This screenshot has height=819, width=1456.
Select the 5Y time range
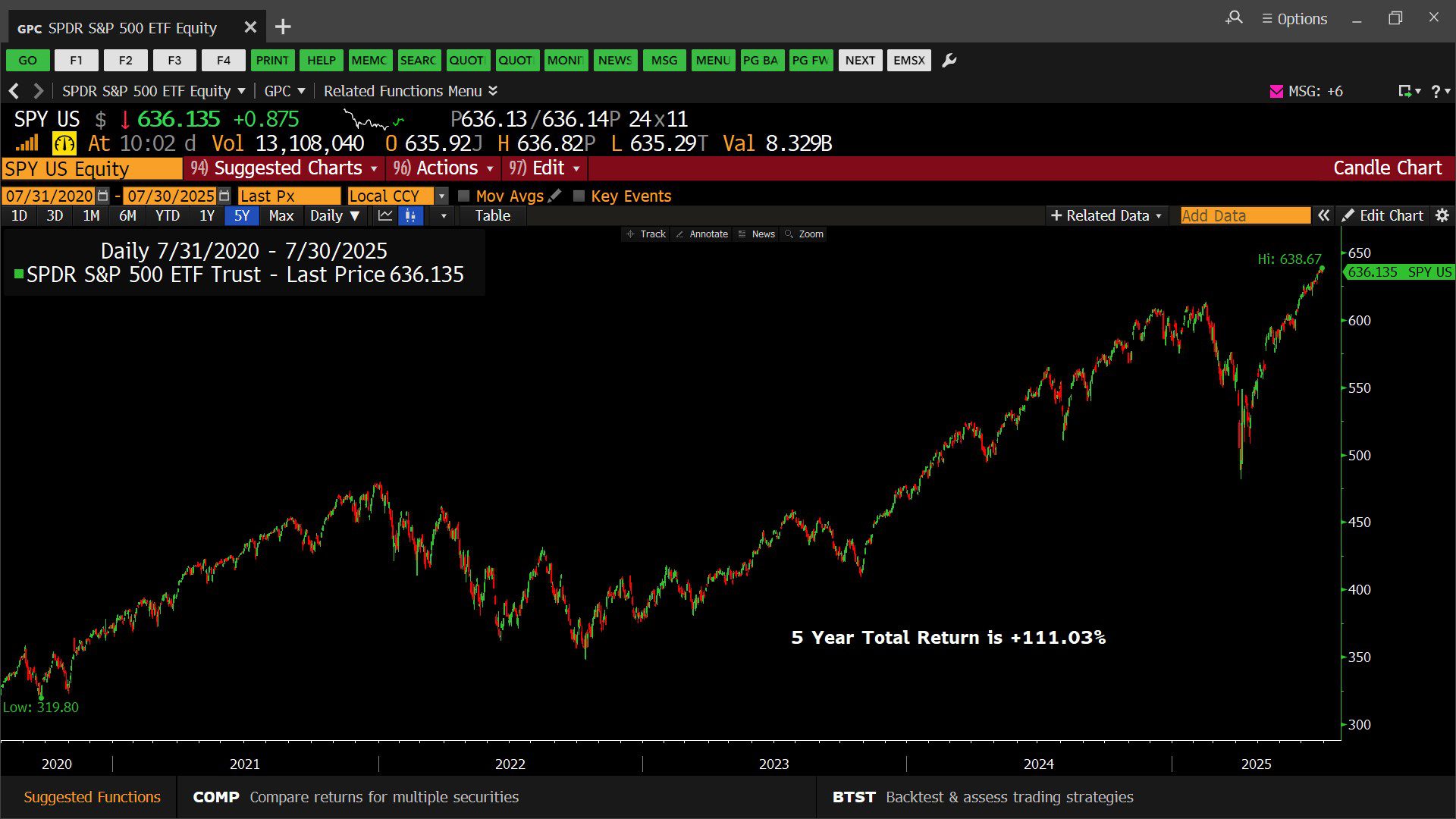[x=241, y=215]
